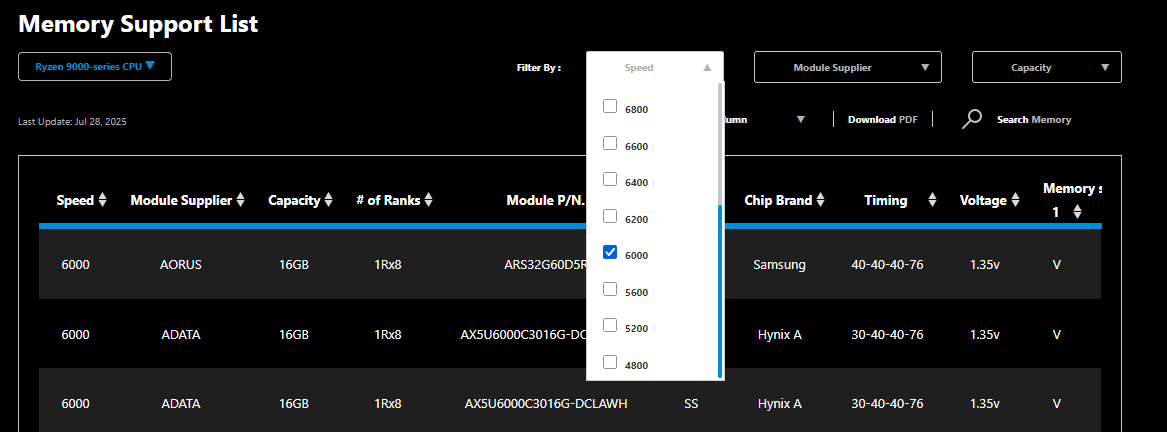Sort by # of Ranks arrows
Screen dimensions: 1167x432
(429, 200)
